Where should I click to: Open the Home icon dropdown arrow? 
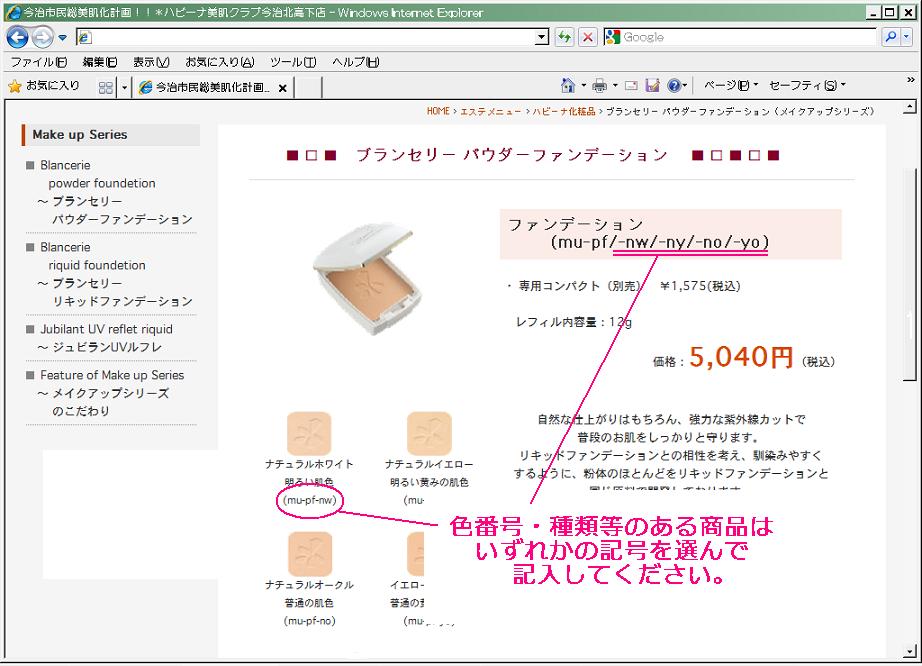[584, 86]
